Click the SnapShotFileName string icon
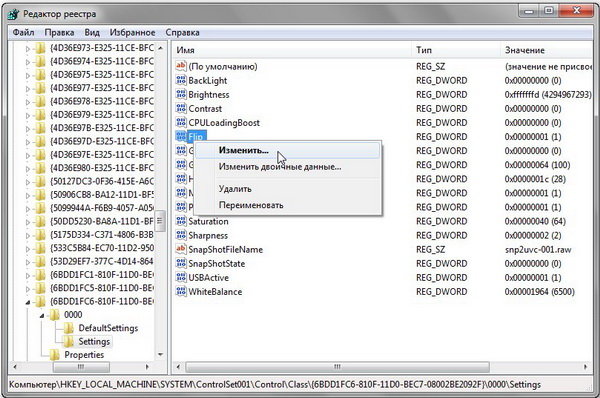 click(181, 250)
